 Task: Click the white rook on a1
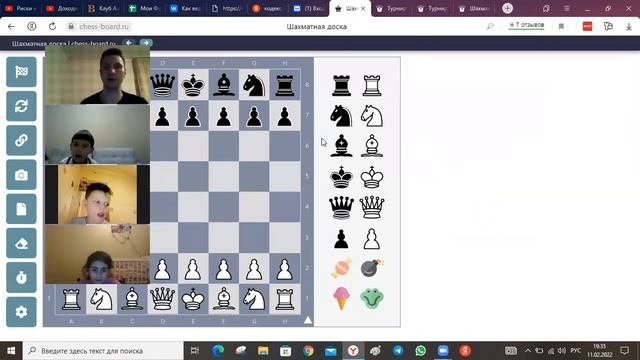(71, 299)
